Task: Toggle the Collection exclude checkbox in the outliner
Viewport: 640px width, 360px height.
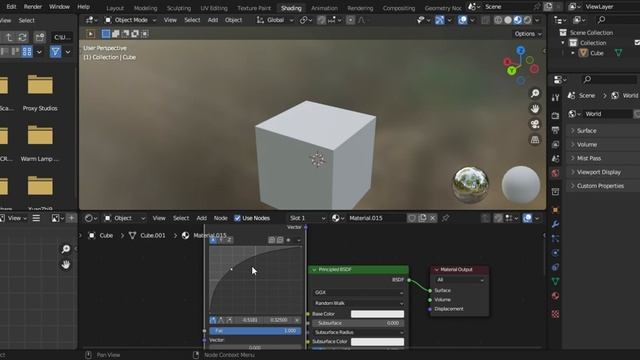Action: coord(637,42)
